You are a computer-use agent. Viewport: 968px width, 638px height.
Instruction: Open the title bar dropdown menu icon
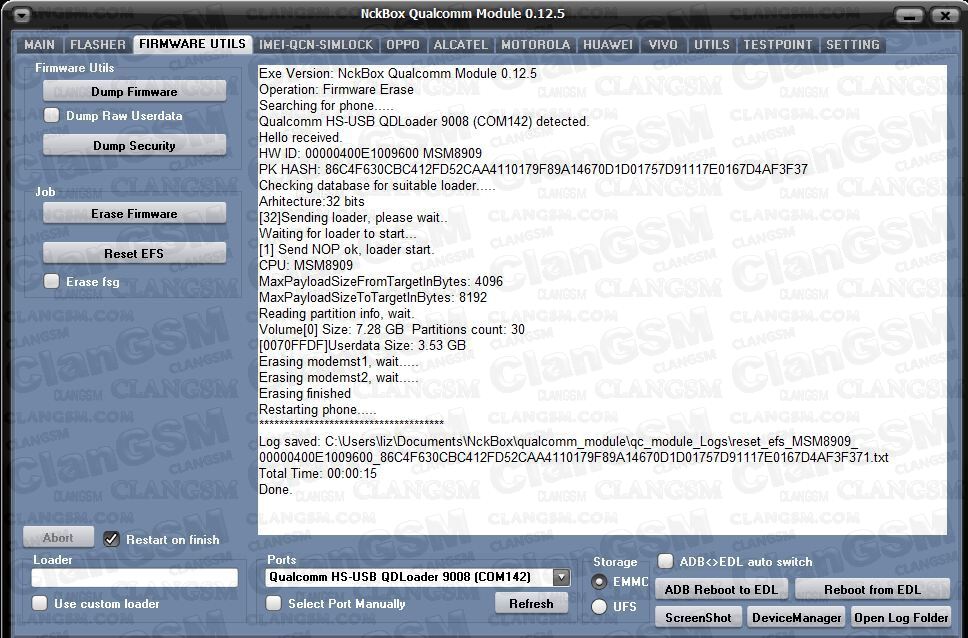(22, 15)
